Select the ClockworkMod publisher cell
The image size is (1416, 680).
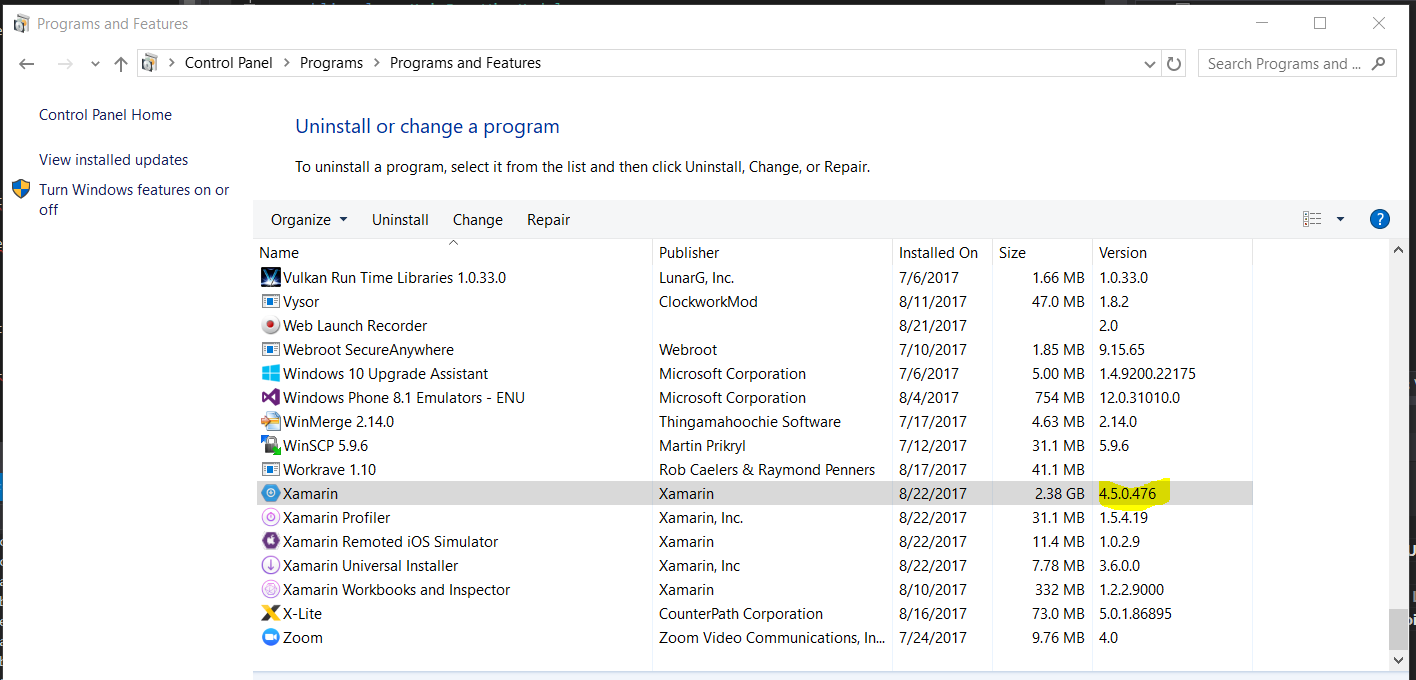point(708,301)
